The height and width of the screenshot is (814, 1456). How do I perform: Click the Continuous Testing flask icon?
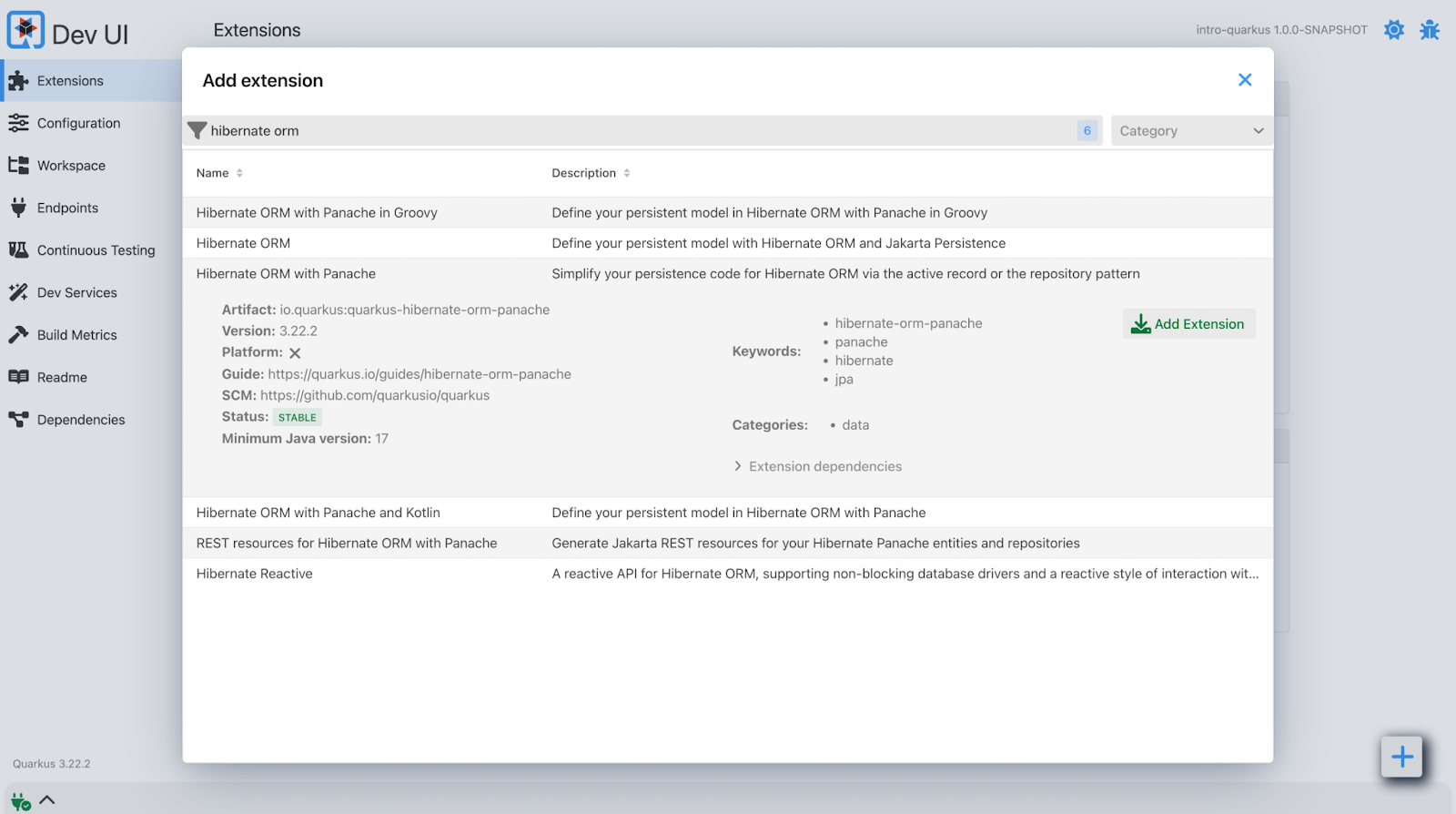coord(18,250)
